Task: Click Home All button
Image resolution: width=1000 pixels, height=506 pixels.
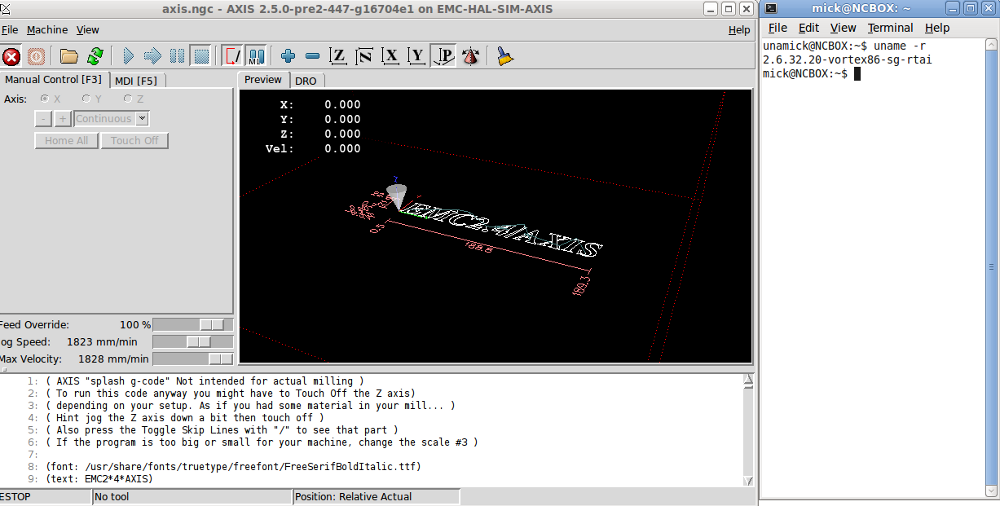Action: [x=66, y=140]
